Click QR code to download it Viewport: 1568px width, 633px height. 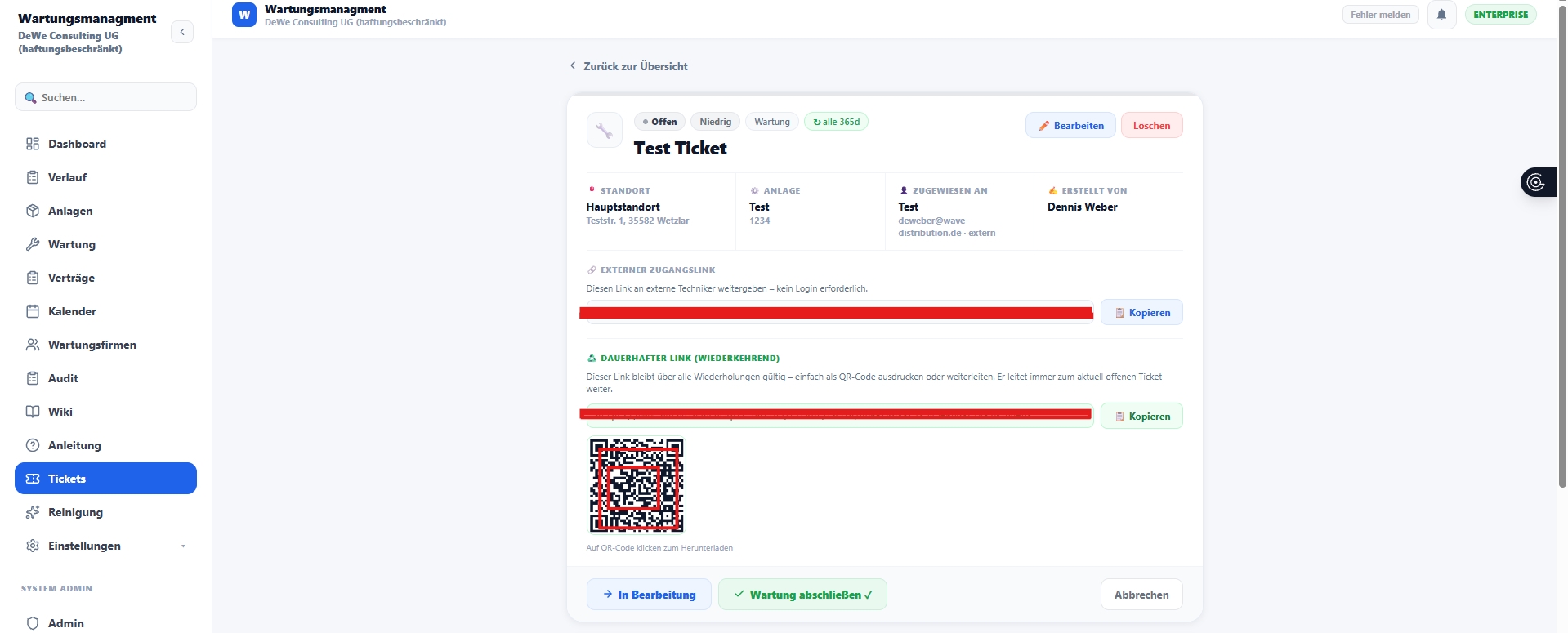pyautogui.click(x=637, y=485)
